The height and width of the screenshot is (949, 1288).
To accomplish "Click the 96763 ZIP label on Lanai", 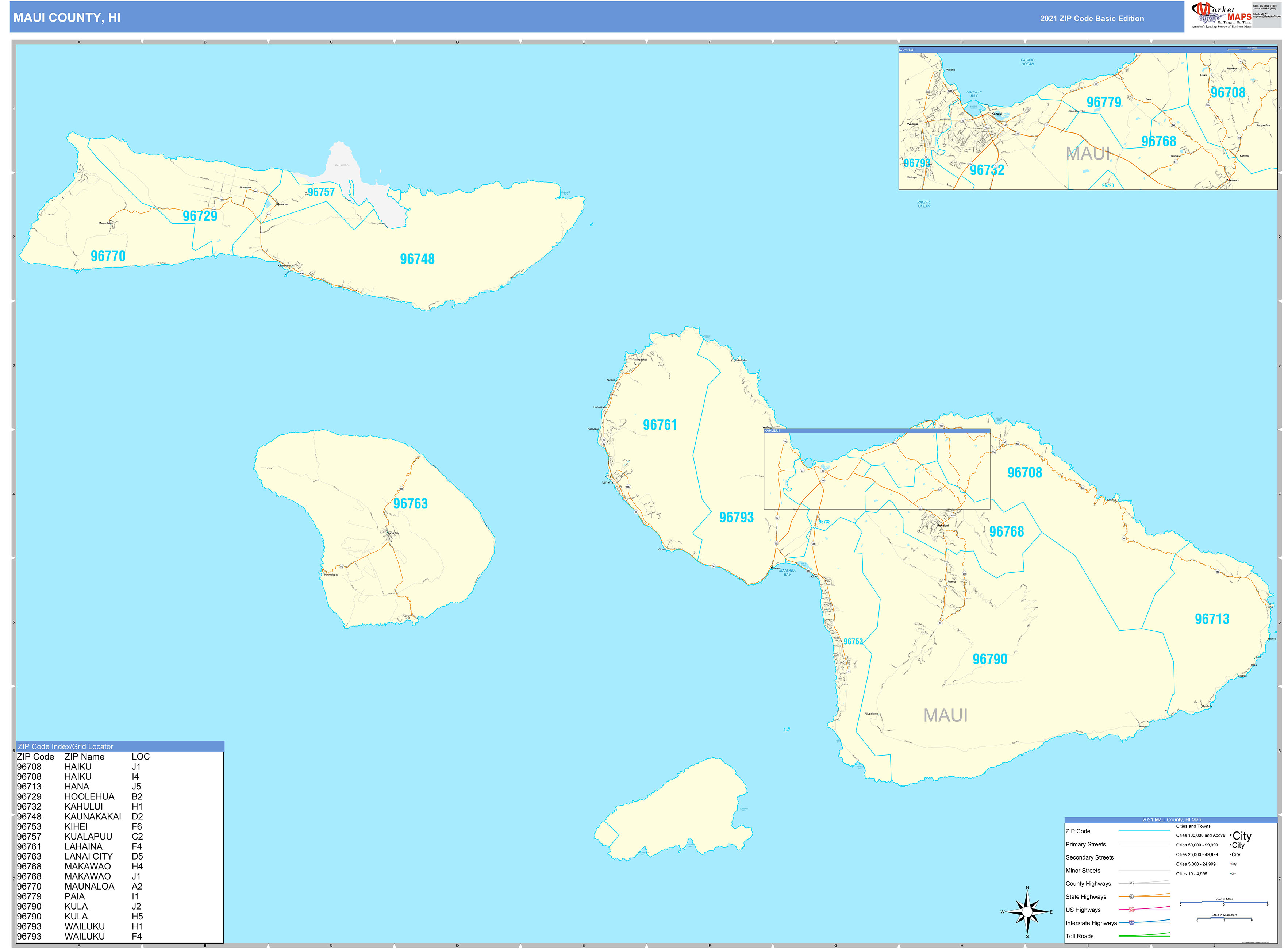I will pyautogui.click(x=410, y=504).
